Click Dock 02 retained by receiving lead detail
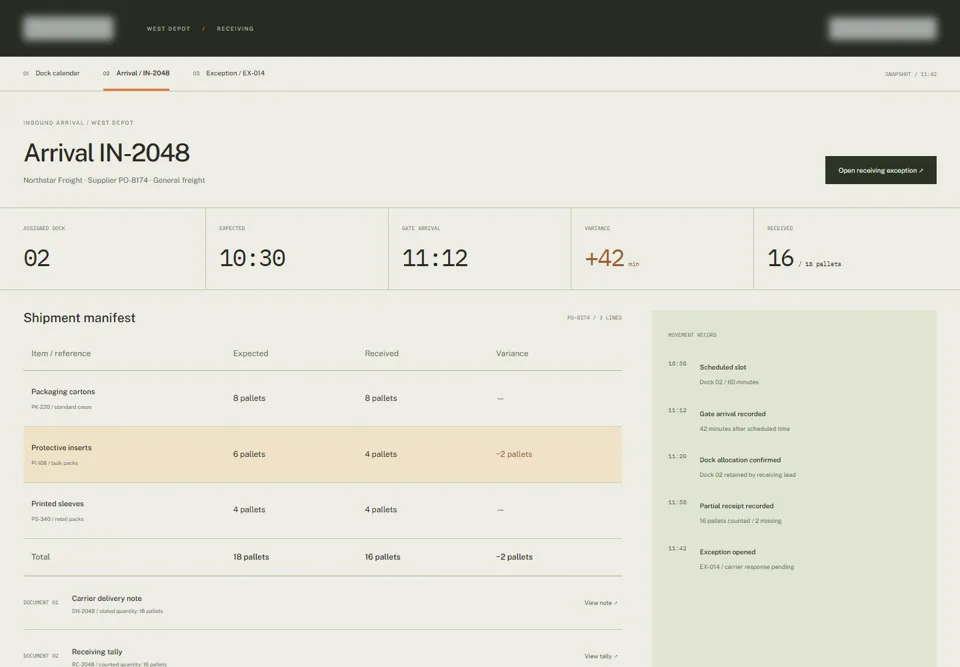960x667 pixels. [748, 475]
